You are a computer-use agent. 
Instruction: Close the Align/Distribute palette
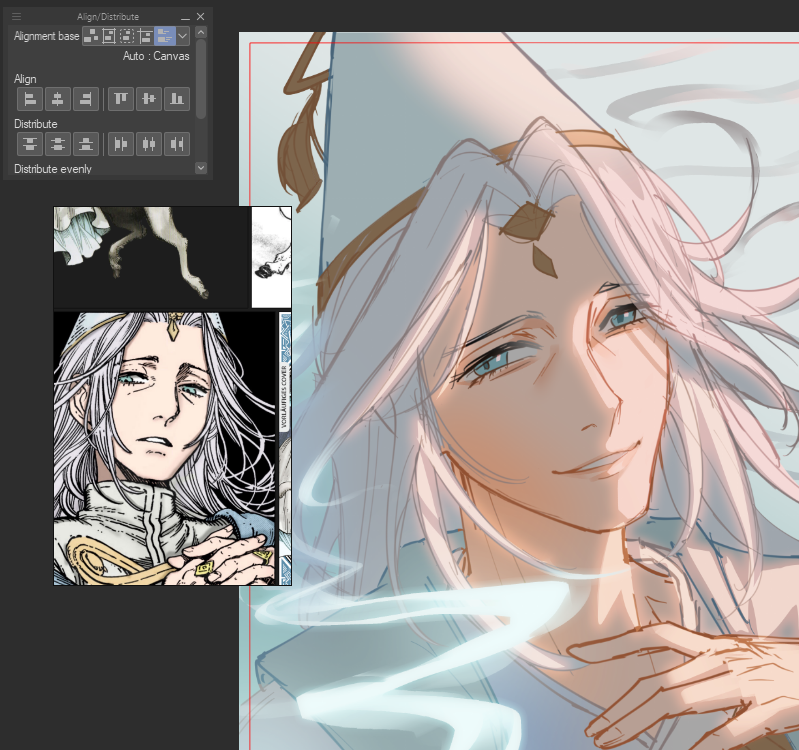click(201, 17)
